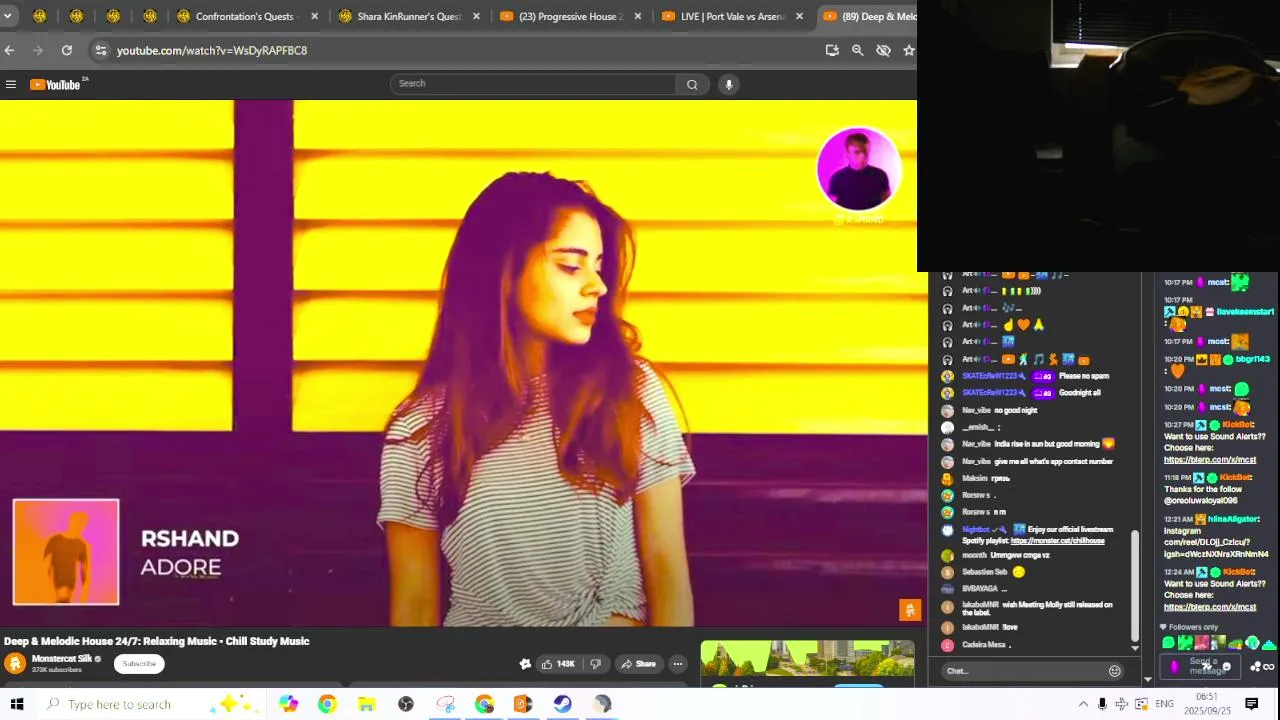Click the Followers only label in Kick chat

point(1193,627)
